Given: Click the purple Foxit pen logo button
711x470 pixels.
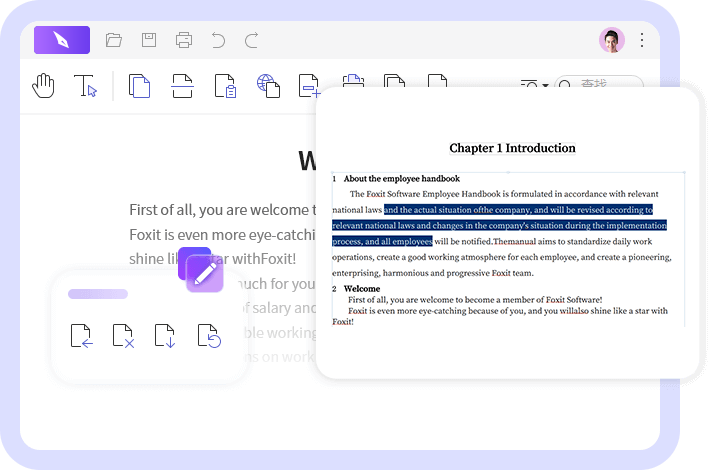Looking at the screenshot, I should pos(62,40).
